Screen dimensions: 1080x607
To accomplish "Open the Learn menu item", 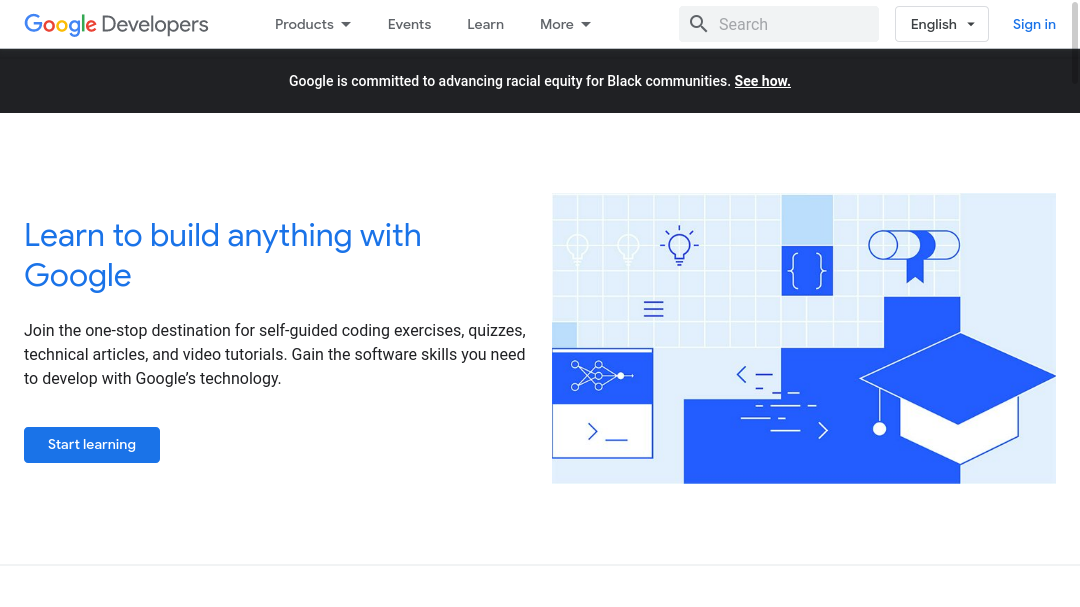I will (x=485, y=24).
